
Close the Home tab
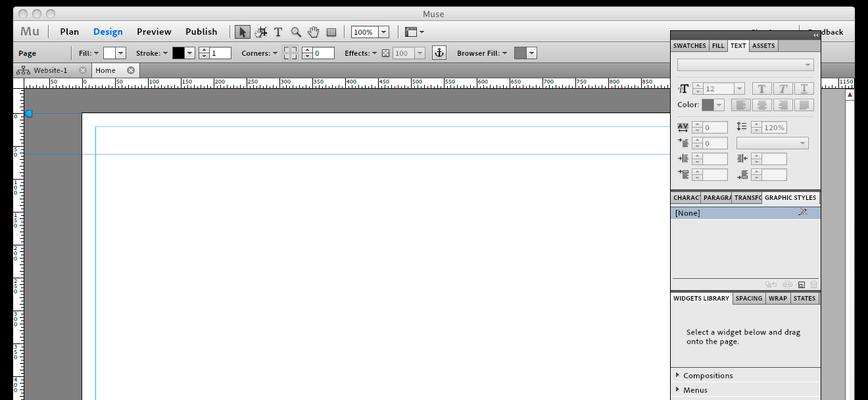[x=131, y=70]
